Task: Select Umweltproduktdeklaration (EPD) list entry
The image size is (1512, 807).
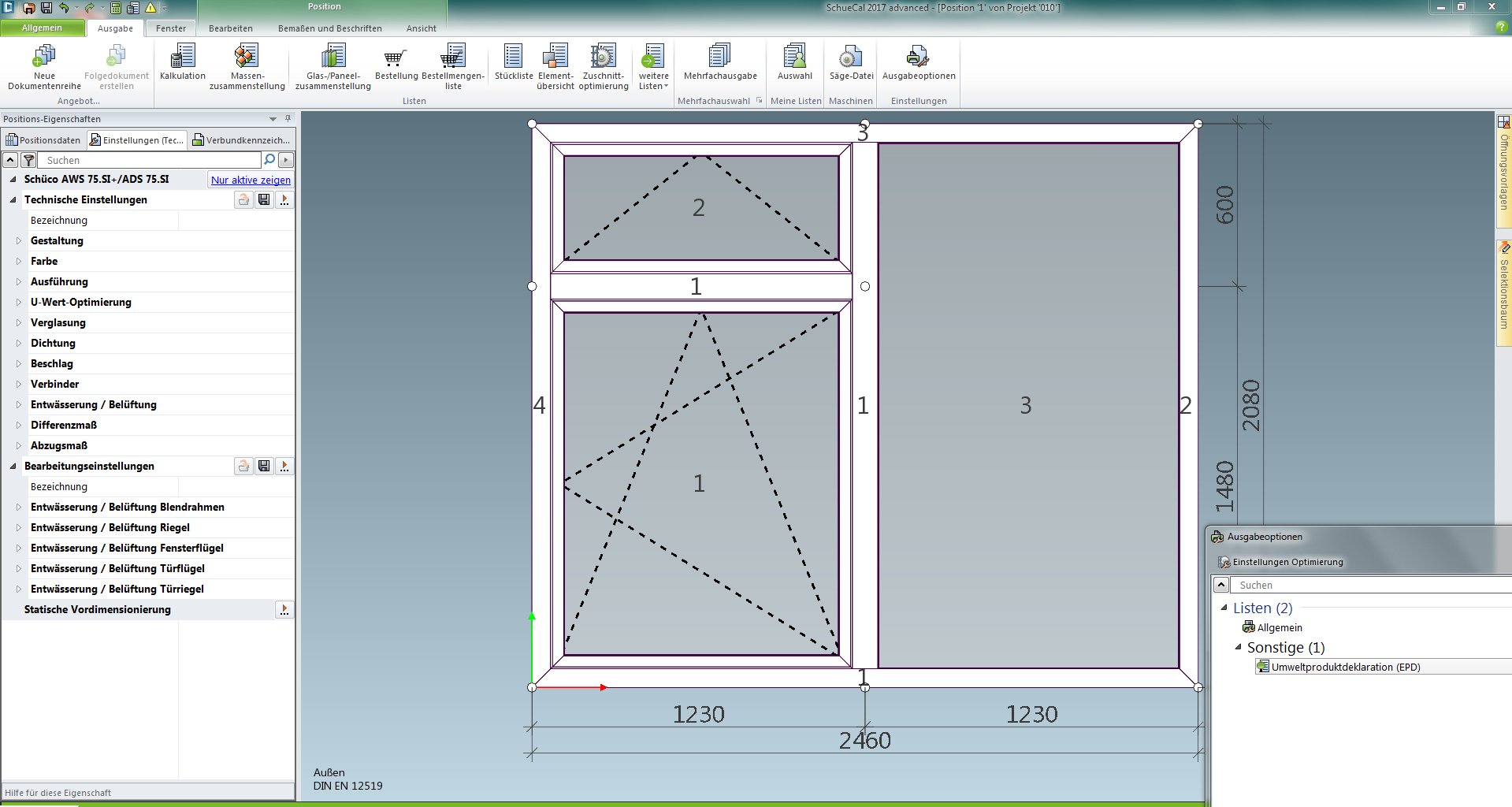Action: 1345,667
